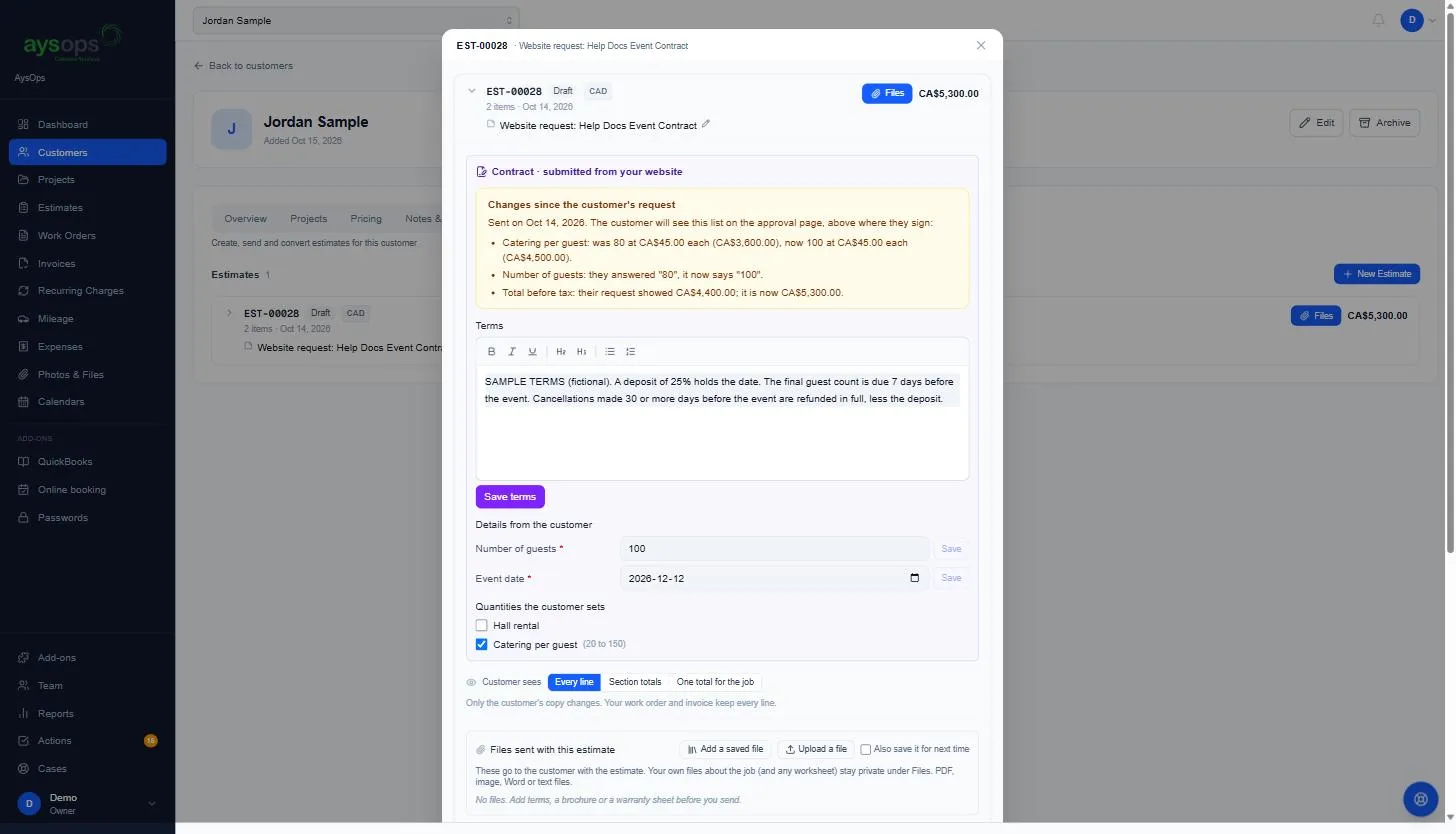Viewport: 1456px width, 834px height.
Task: Open user avatar menu in header
Action: [1419, 20]
